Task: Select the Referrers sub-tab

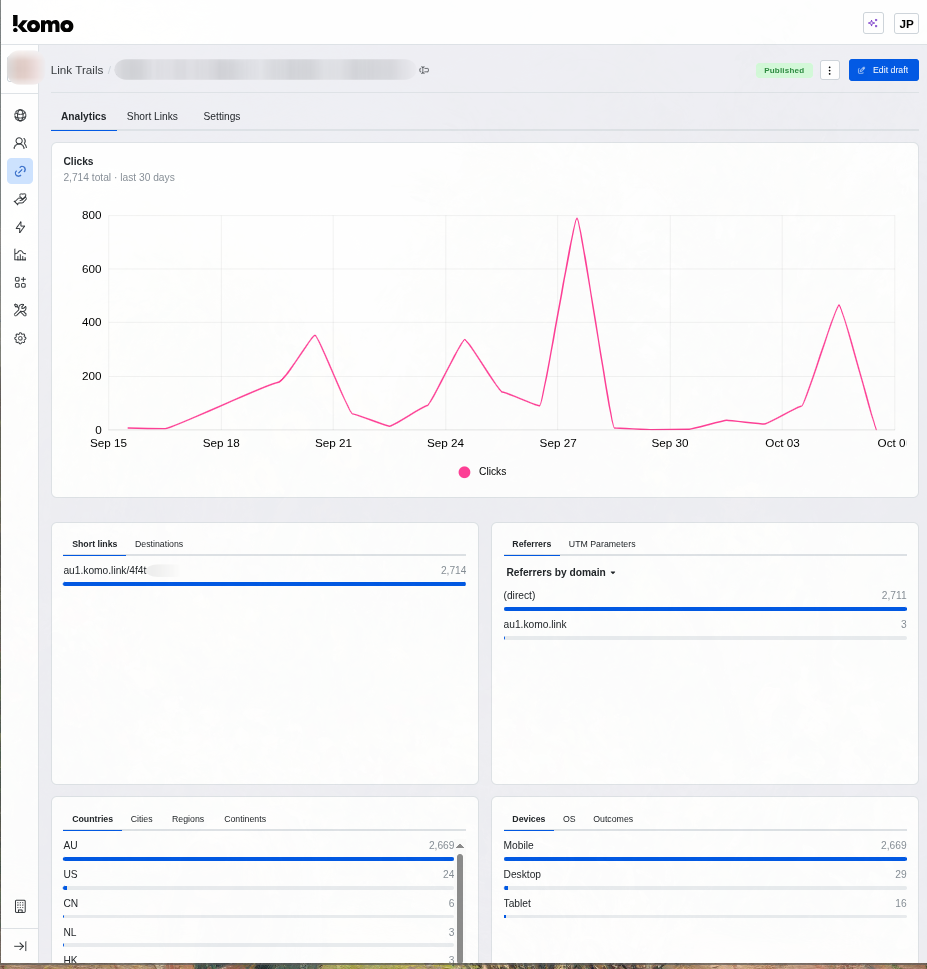Action: coord(531,544)
